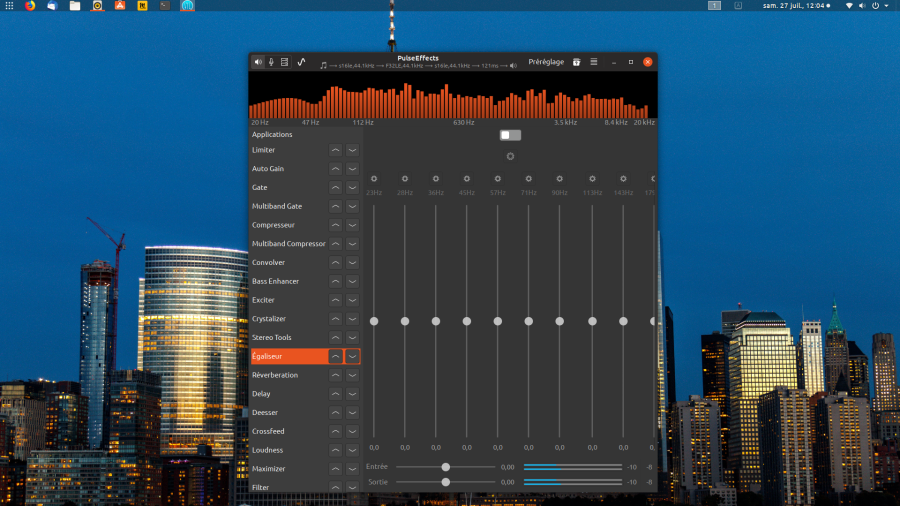
Task: Open settings gear for 71Hz band
Action: [529, 179]
